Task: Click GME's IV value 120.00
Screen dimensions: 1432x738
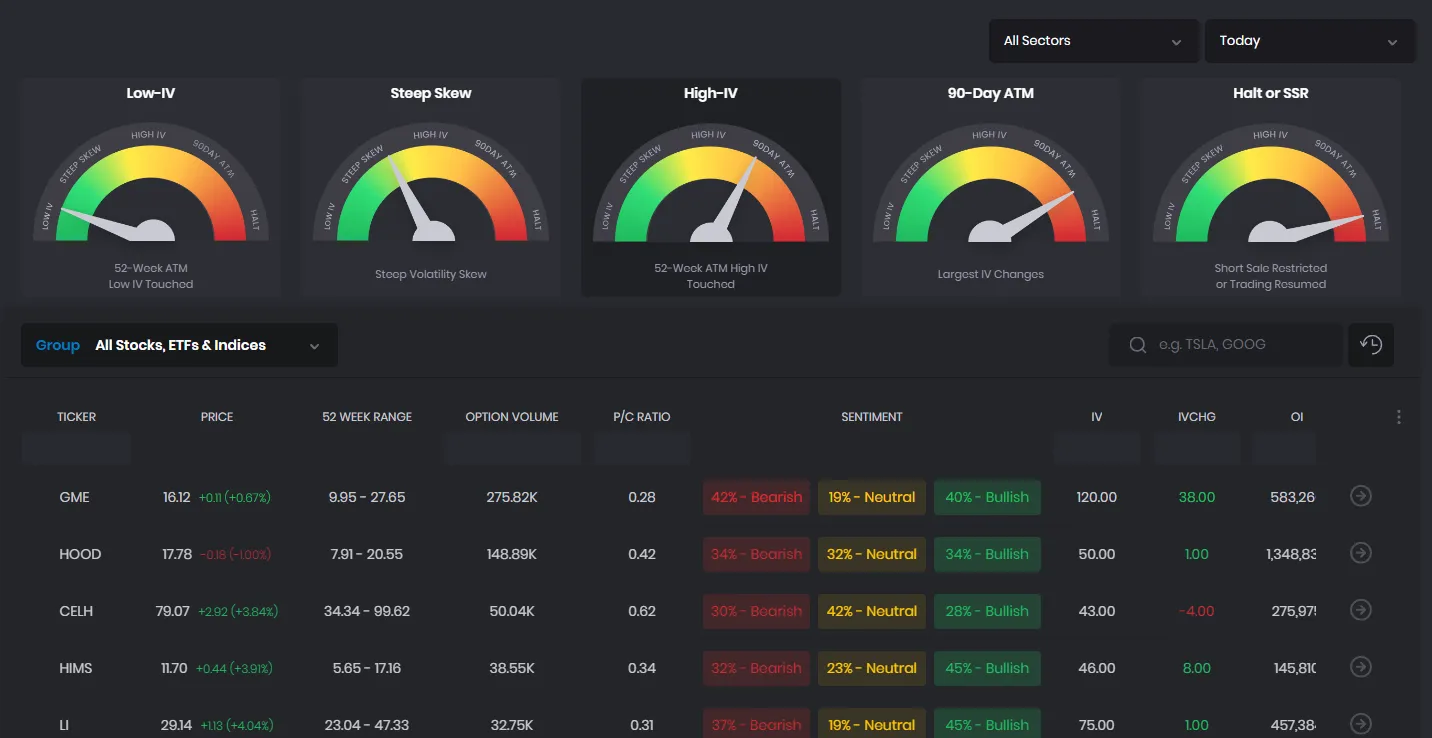Action: [1097, 497]
